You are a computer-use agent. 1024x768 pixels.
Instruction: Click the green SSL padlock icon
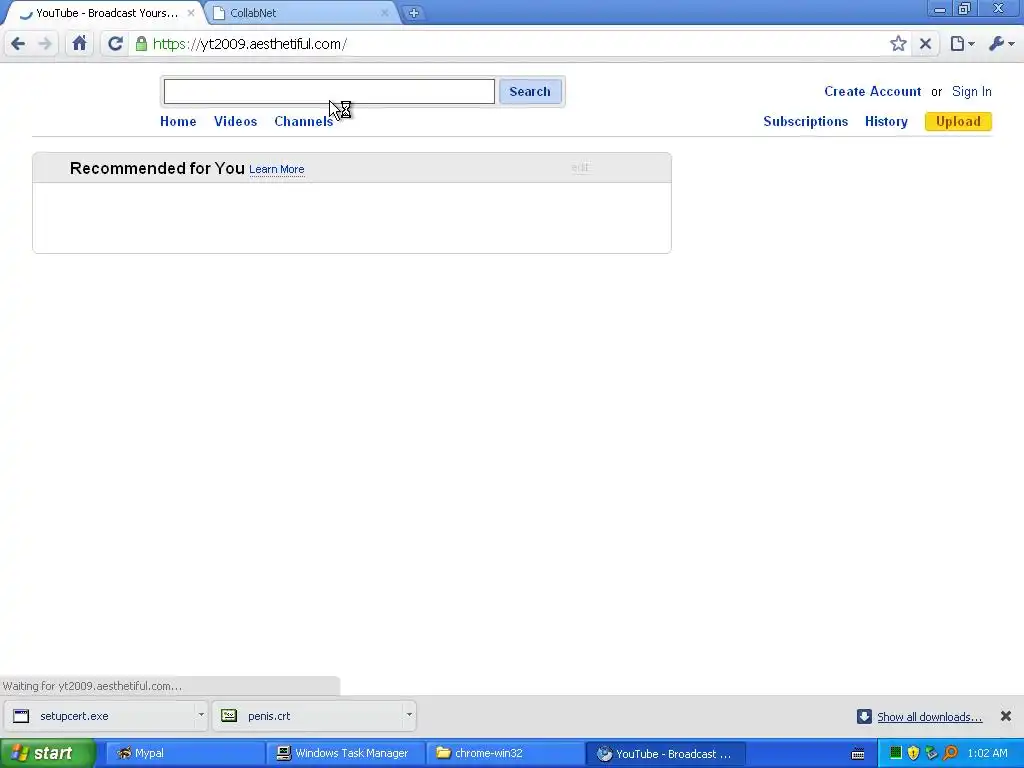point(141,44)
